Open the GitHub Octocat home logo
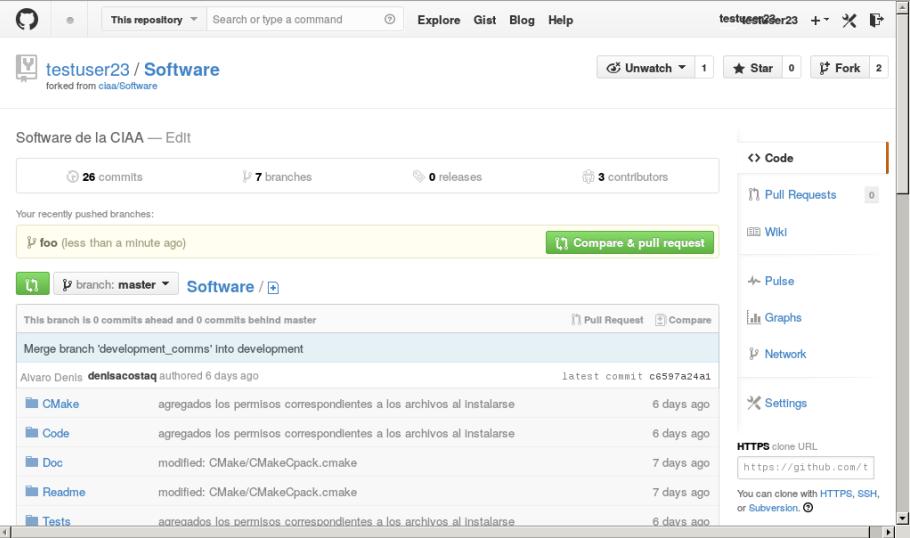The width and height of the screenshot is (910, 538). (x=27, y=19)
